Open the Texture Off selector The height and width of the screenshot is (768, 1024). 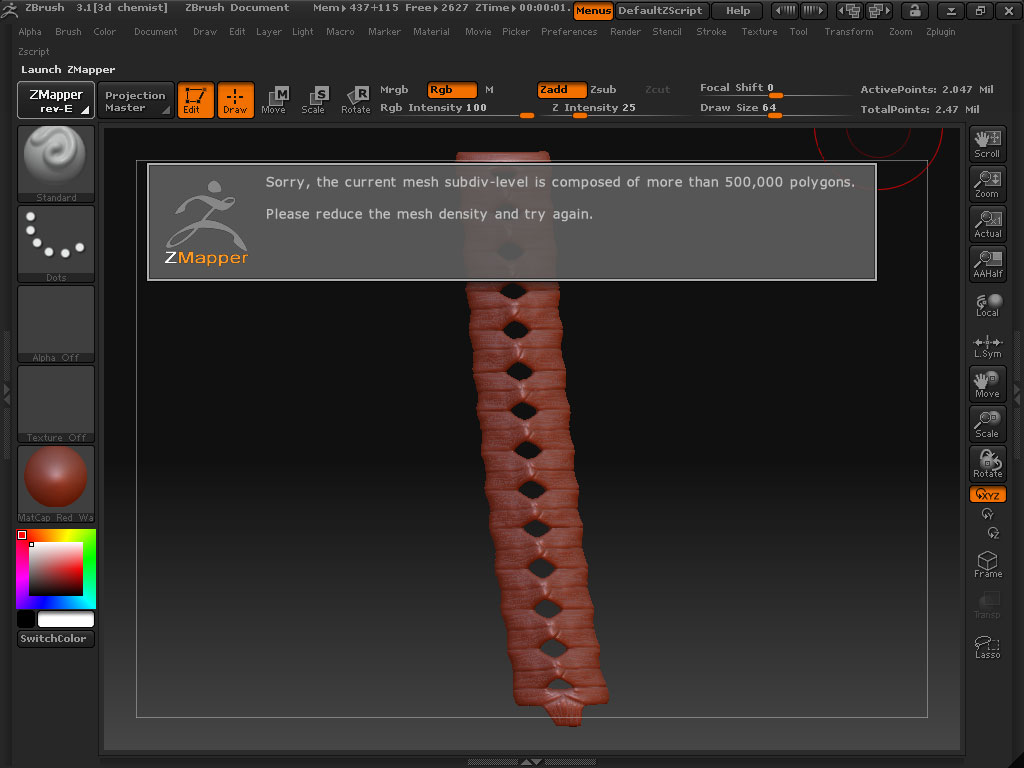(x=56, y=404)
